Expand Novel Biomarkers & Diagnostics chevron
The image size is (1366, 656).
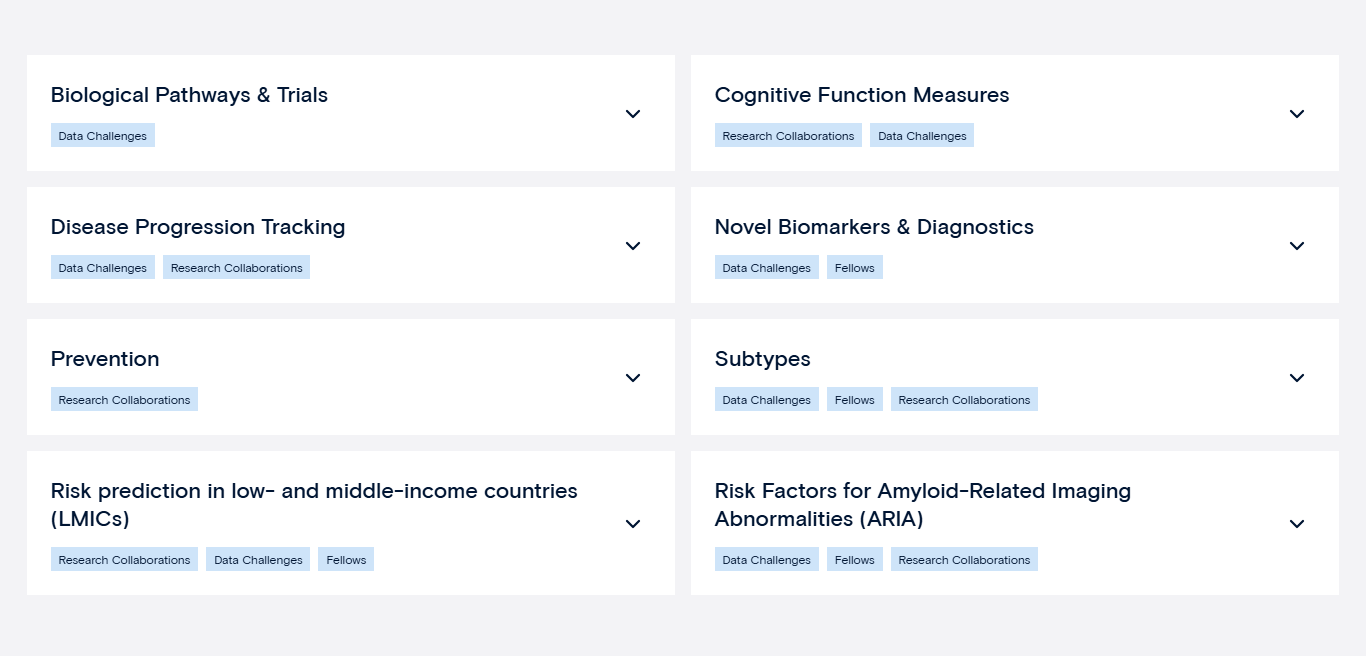[x=1297, y=246]
